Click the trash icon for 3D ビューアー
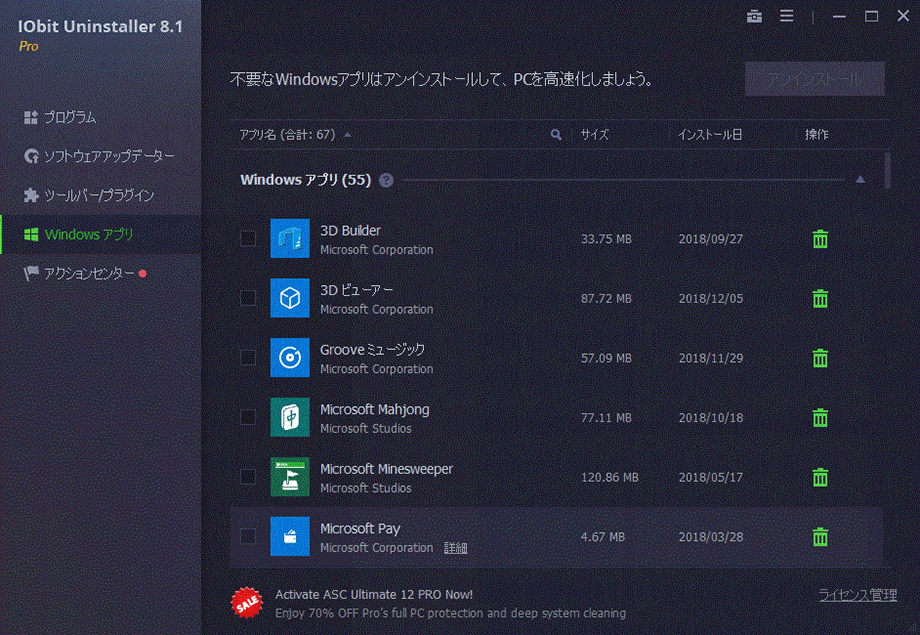 coord(820,298)
